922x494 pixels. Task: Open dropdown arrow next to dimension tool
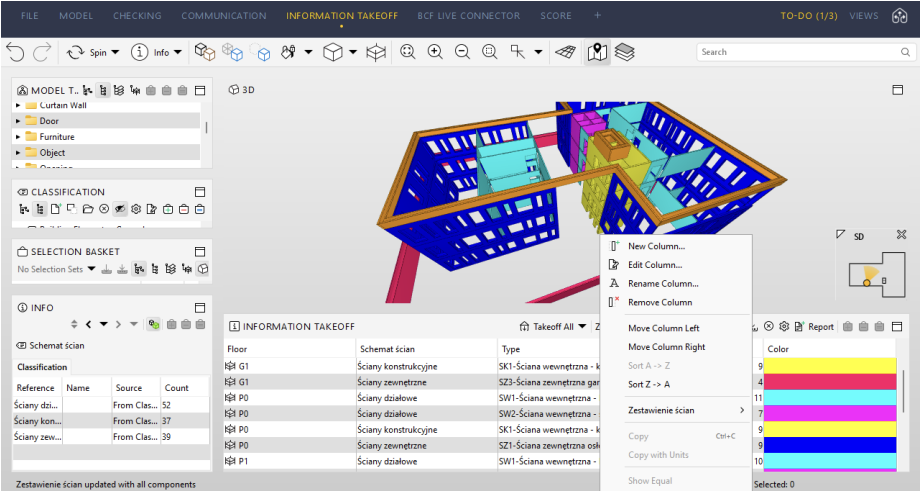click(x=538, y=52)
